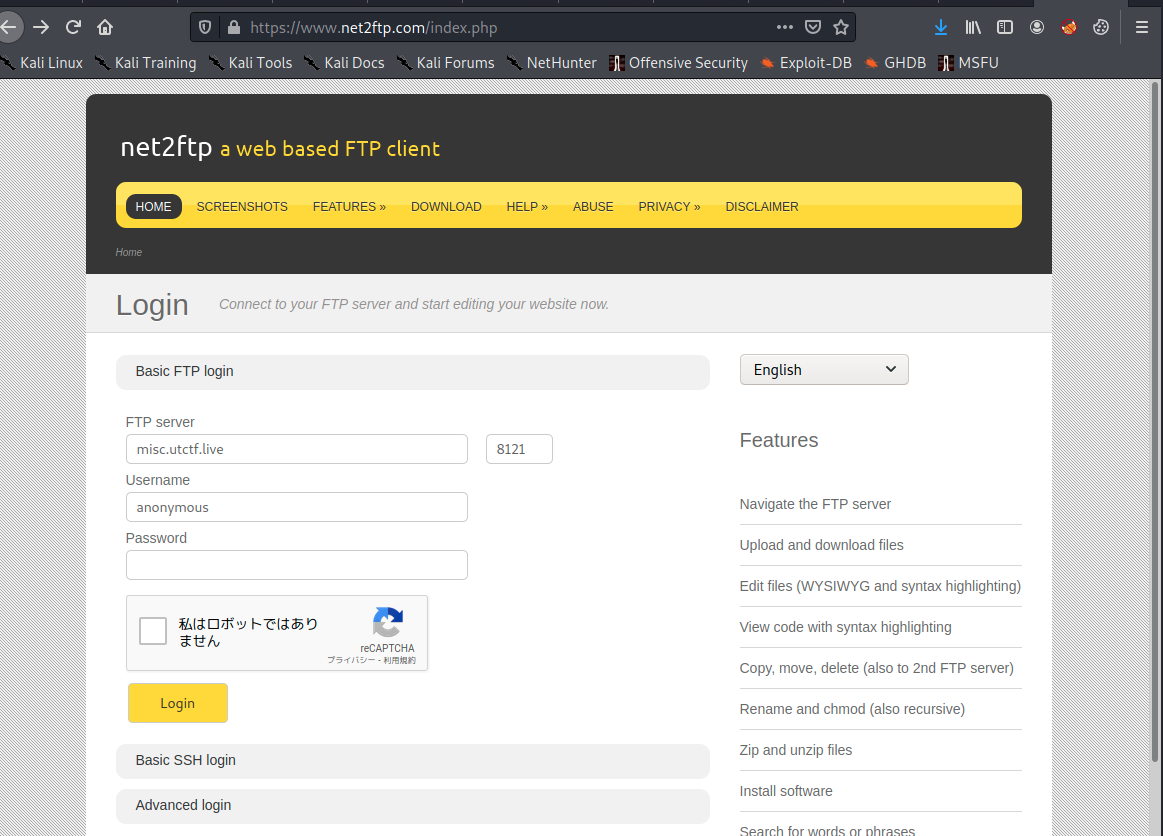This screenshot has width=1163, height=836.
Task: Open page actions three-dot menu
Action: (x=785, y=27)
